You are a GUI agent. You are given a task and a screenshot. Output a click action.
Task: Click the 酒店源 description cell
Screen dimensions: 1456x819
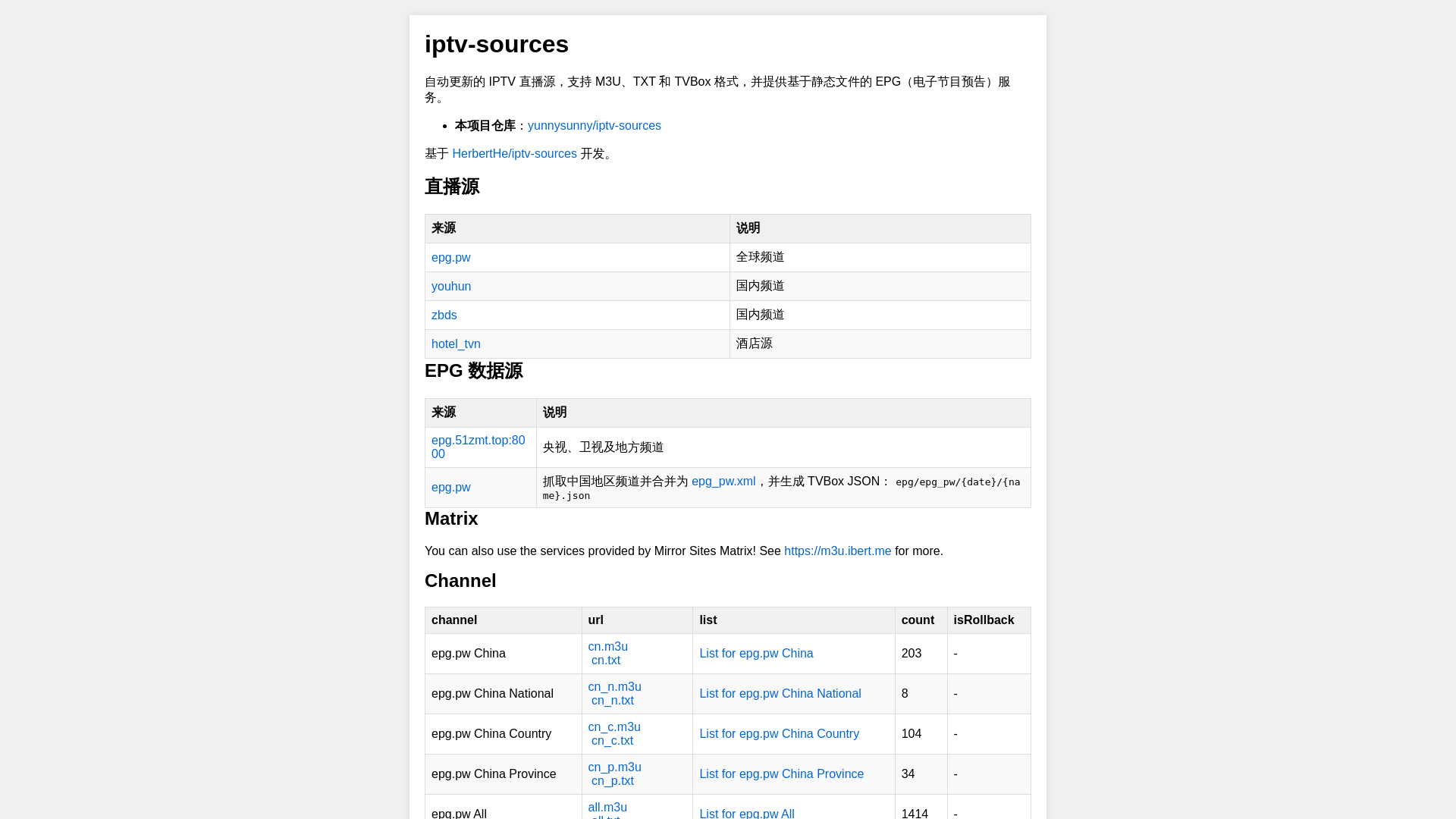[x=880, y=344]
